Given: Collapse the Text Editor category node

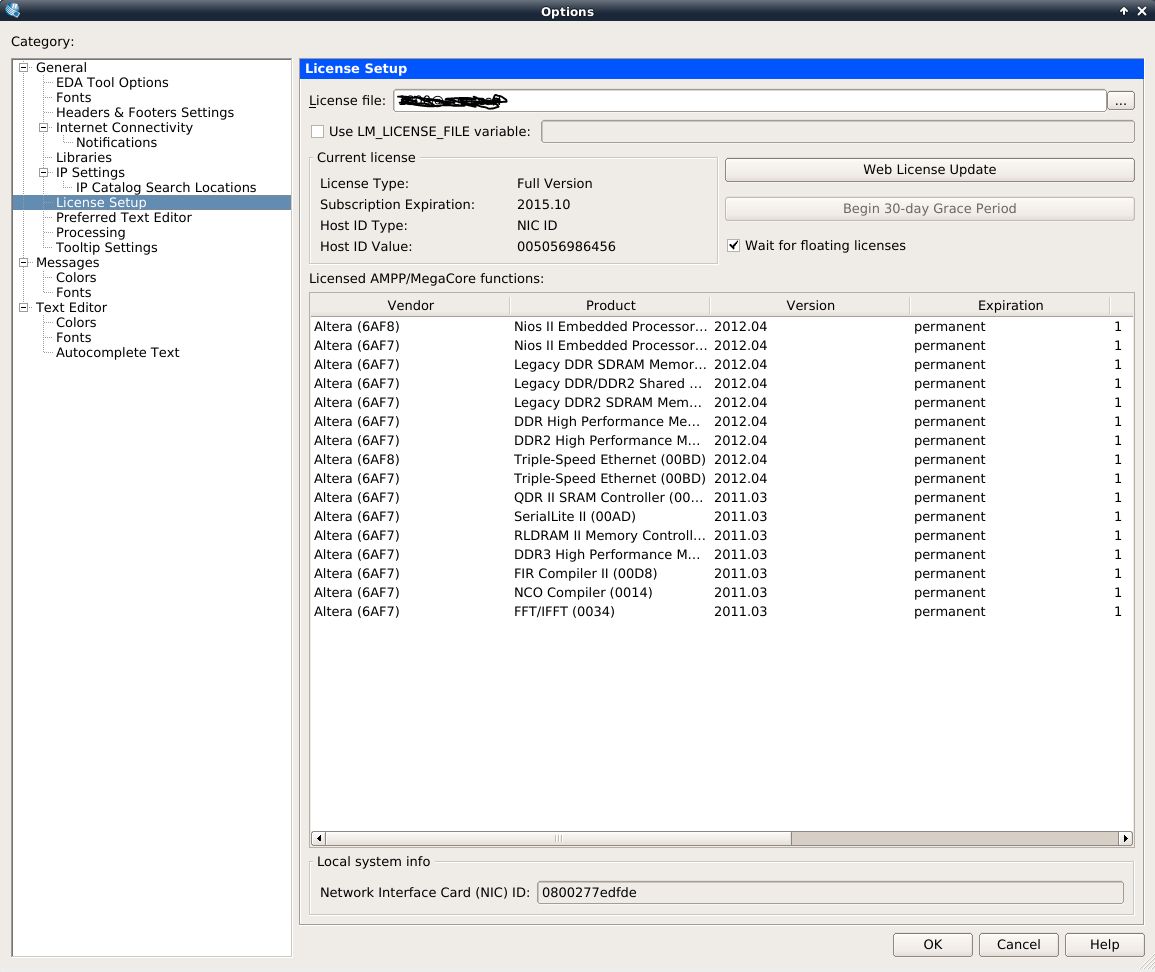Looking at the screenshot, I should [24, 308].
